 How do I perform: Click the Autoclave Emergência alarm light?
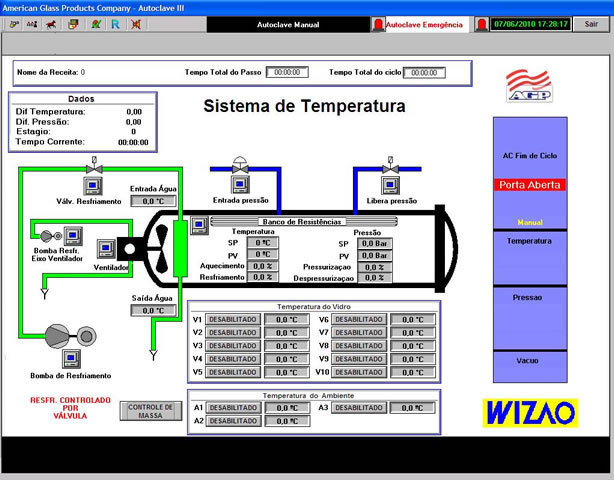coord(378,24)
